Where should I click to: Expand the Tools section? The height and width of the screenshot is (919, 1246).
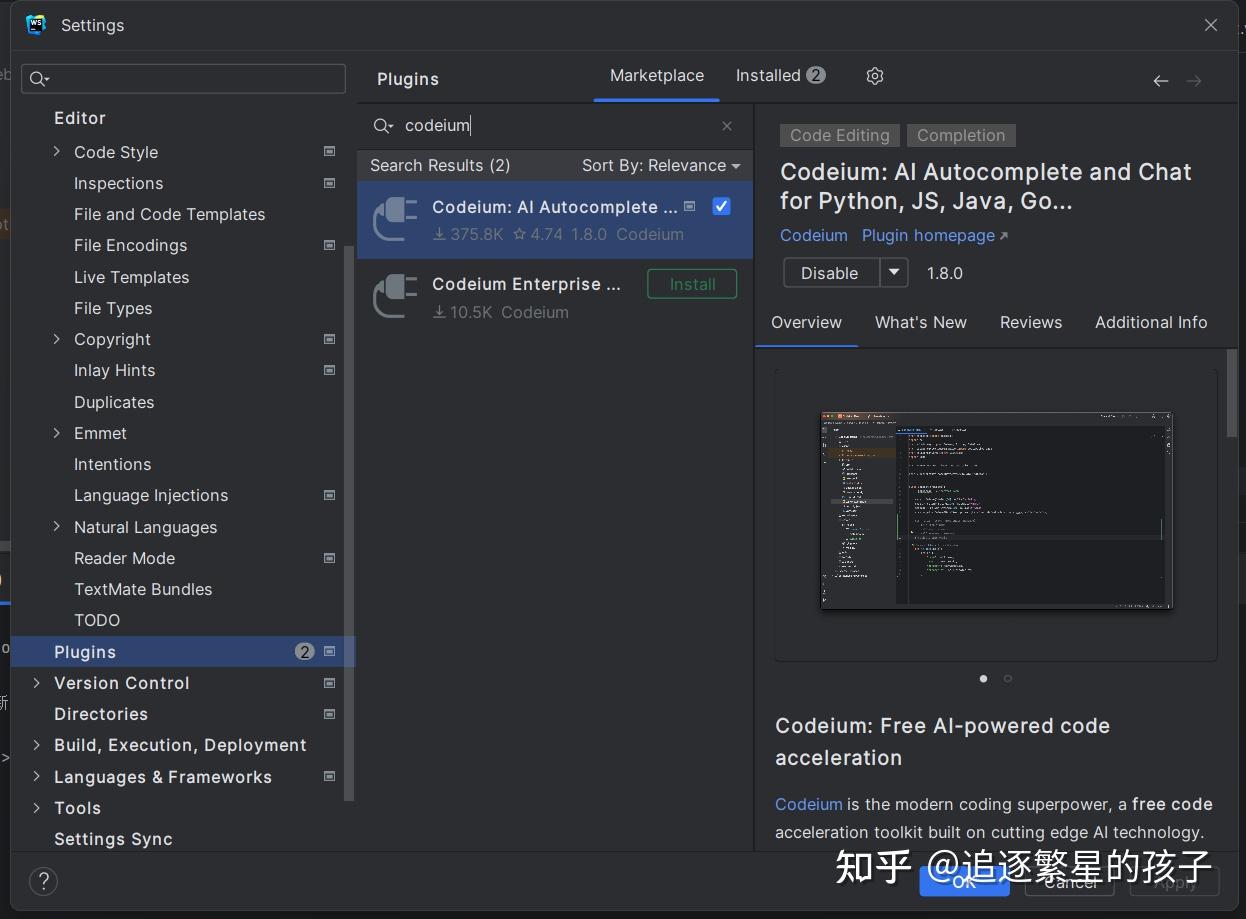point(37,808)
